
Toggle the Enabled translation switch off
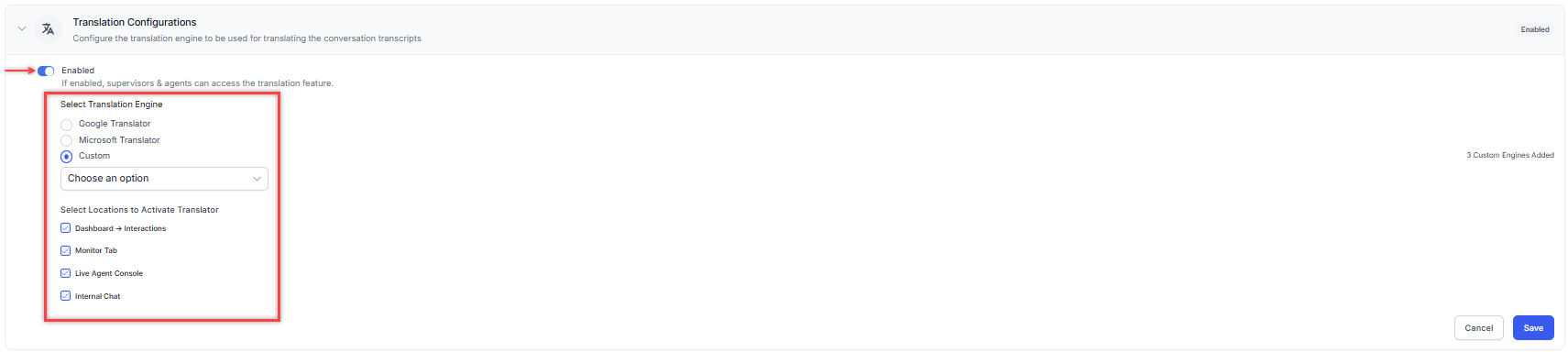(x=46, y=71)
